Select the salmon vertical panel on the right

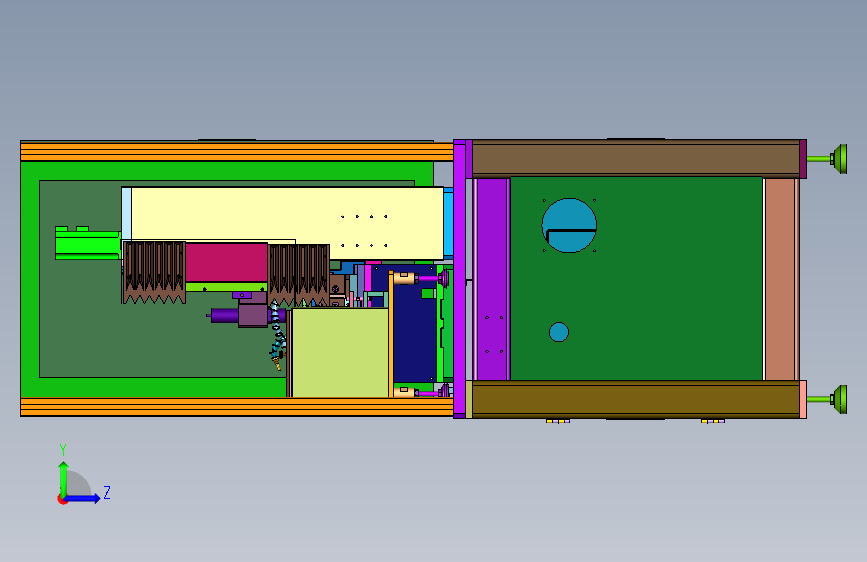tap(780, 279)
